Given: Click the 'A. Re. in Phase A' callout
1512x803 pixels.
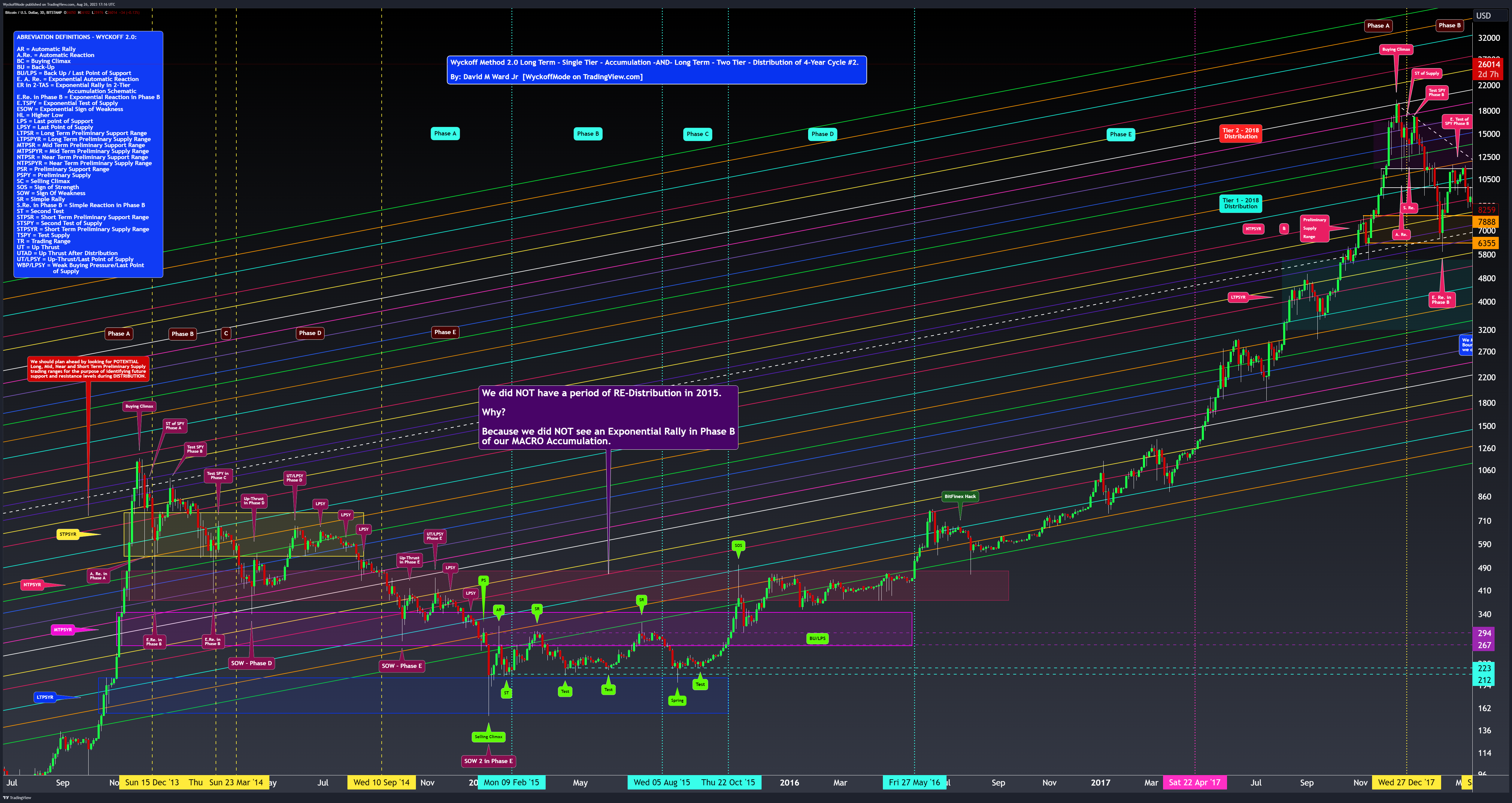Looking at the screenshot, I should point(98,576).
